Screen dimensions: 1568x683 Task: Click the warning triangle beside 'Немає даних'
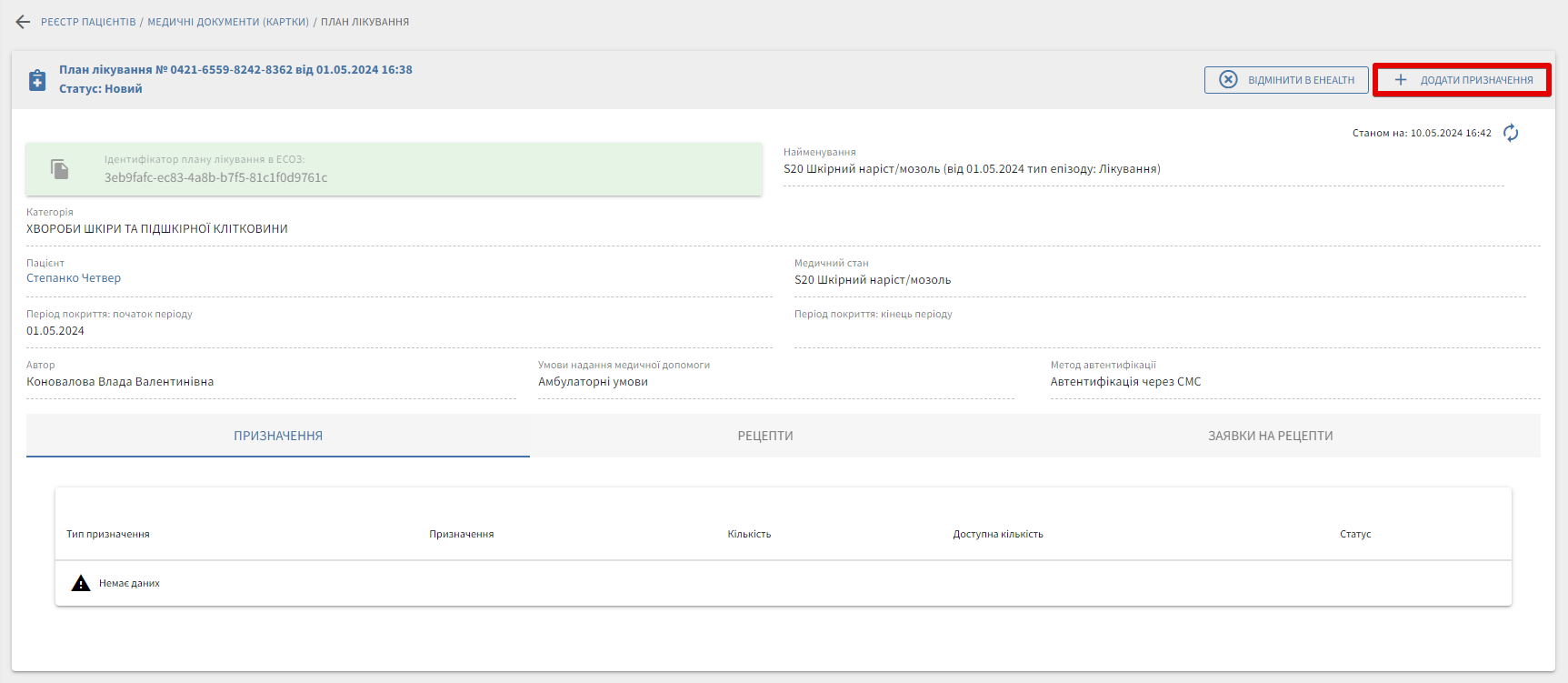coord(81,584)
